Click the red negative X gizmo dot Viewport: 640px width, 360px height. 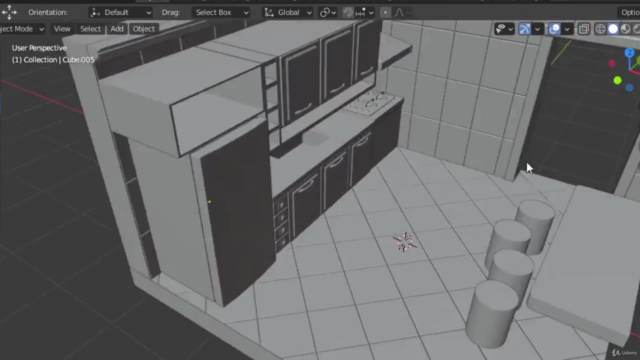click(x=611, y=63)
